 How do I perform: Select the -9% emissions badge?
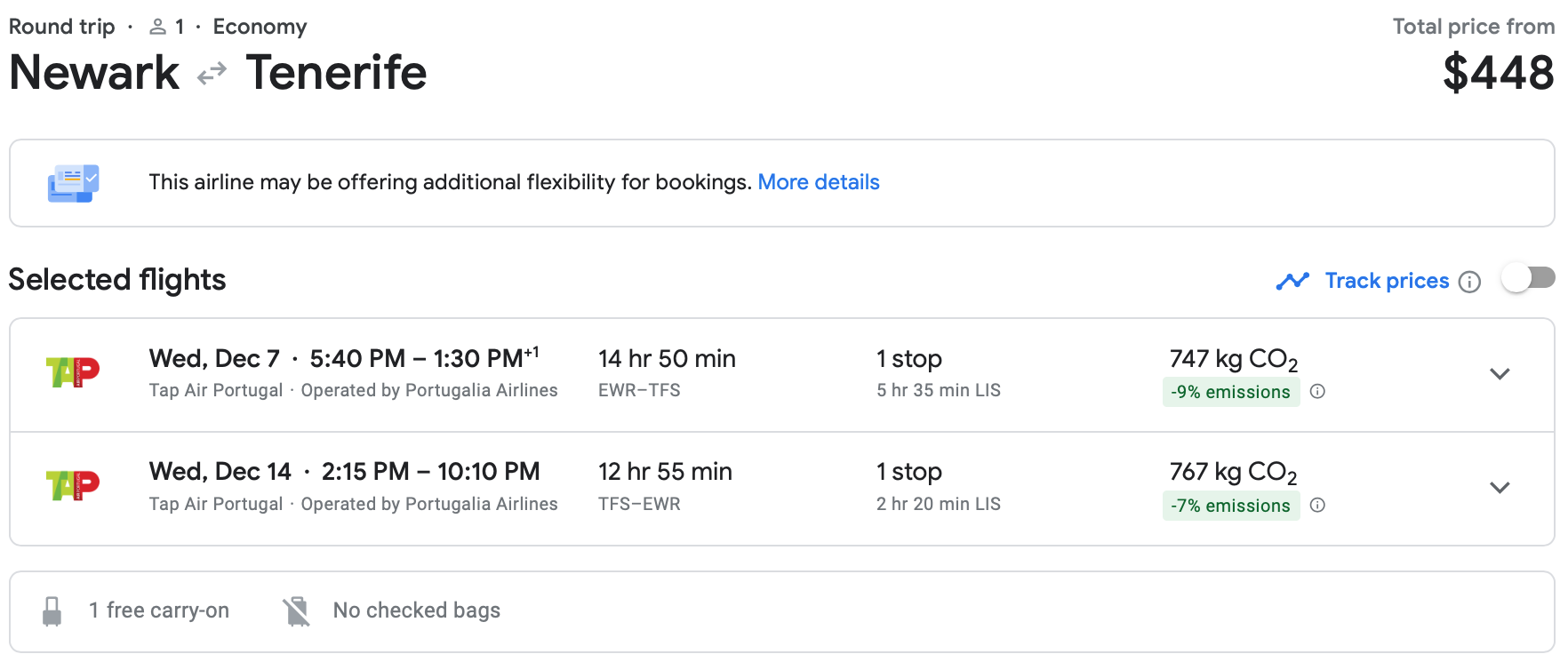[x=1230, y=392]
